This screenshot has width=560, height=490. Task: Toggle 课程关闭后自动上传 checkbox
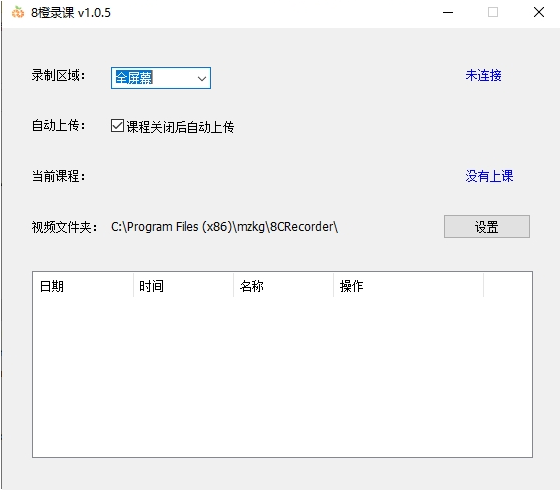117,126
